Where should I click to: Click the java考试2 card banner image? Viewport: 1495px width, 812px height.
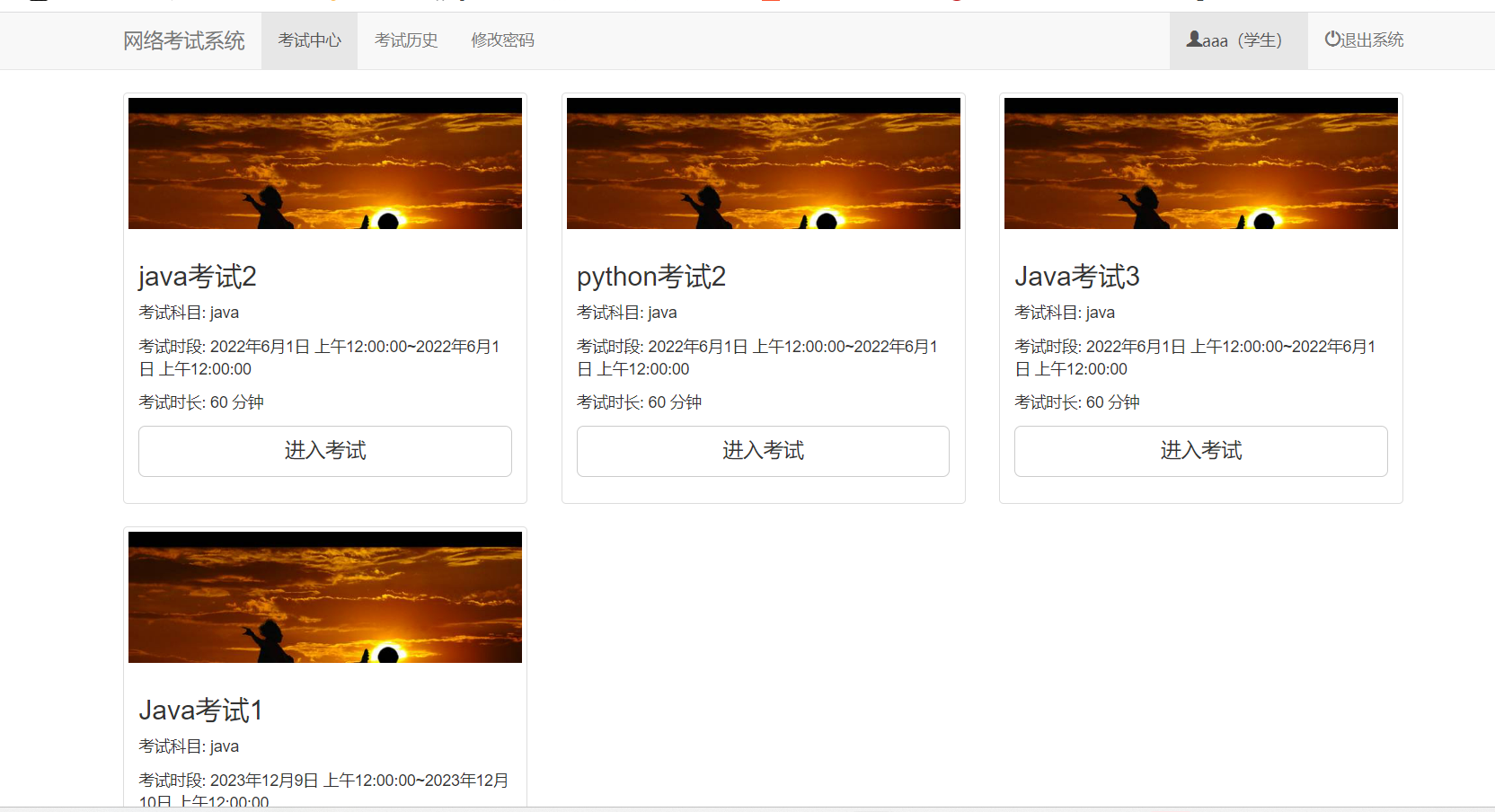(x=325, y=163)
